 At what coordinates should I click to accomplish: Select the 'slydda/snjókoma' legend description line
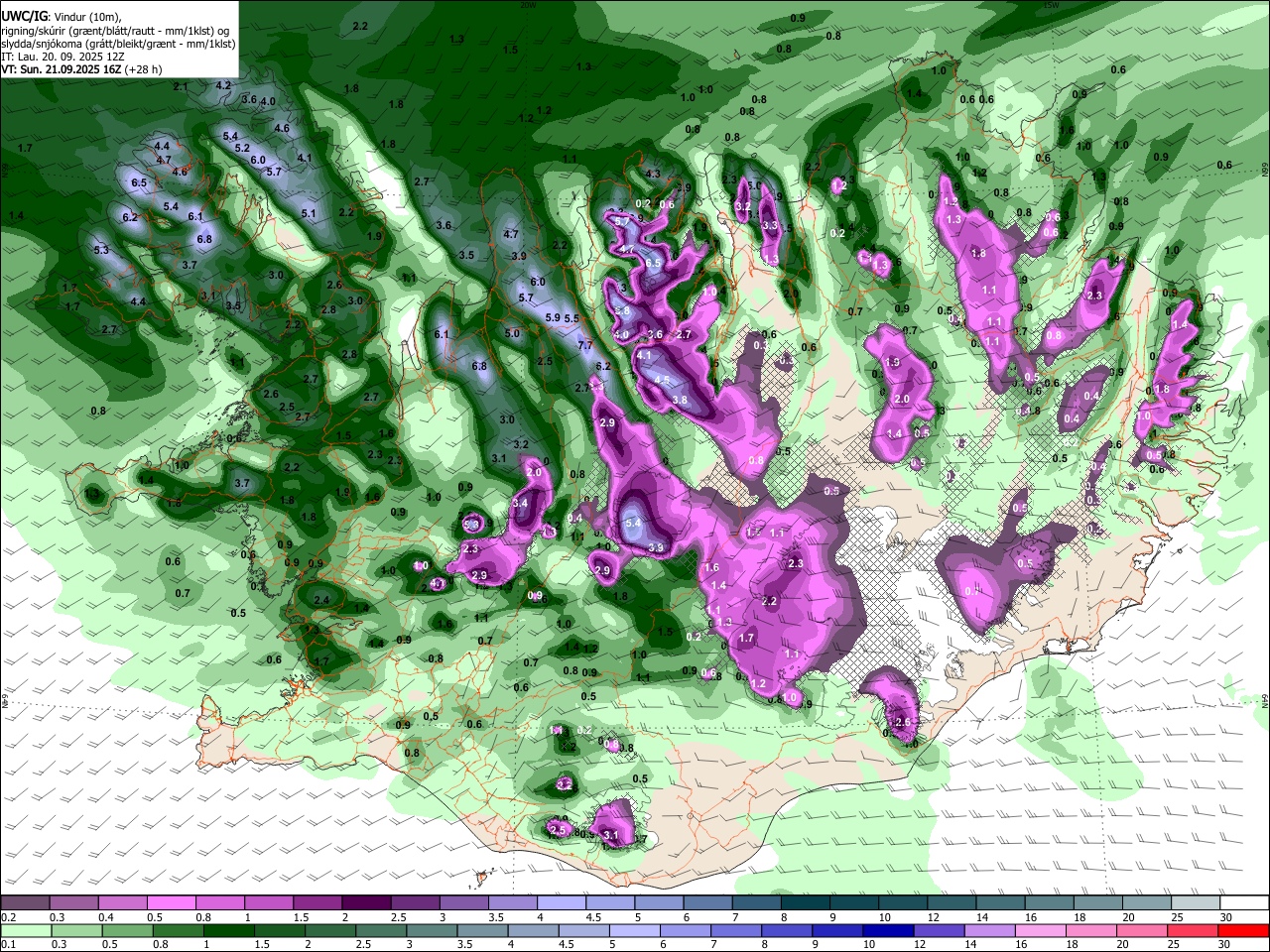pos(118,44)
